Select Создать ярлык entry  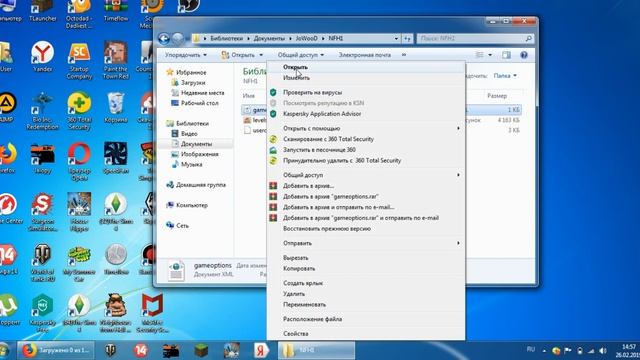coord(303,283)
